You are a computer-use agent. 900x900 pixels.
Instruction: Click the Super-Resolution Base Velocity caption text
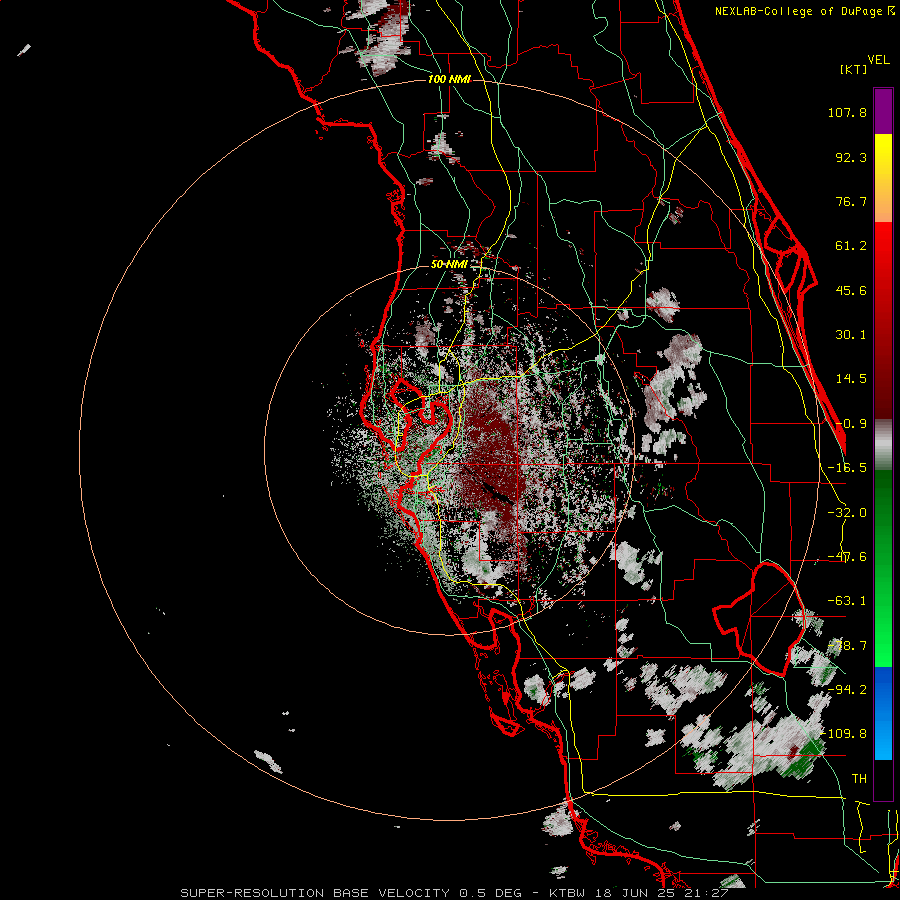click(453, 893)
